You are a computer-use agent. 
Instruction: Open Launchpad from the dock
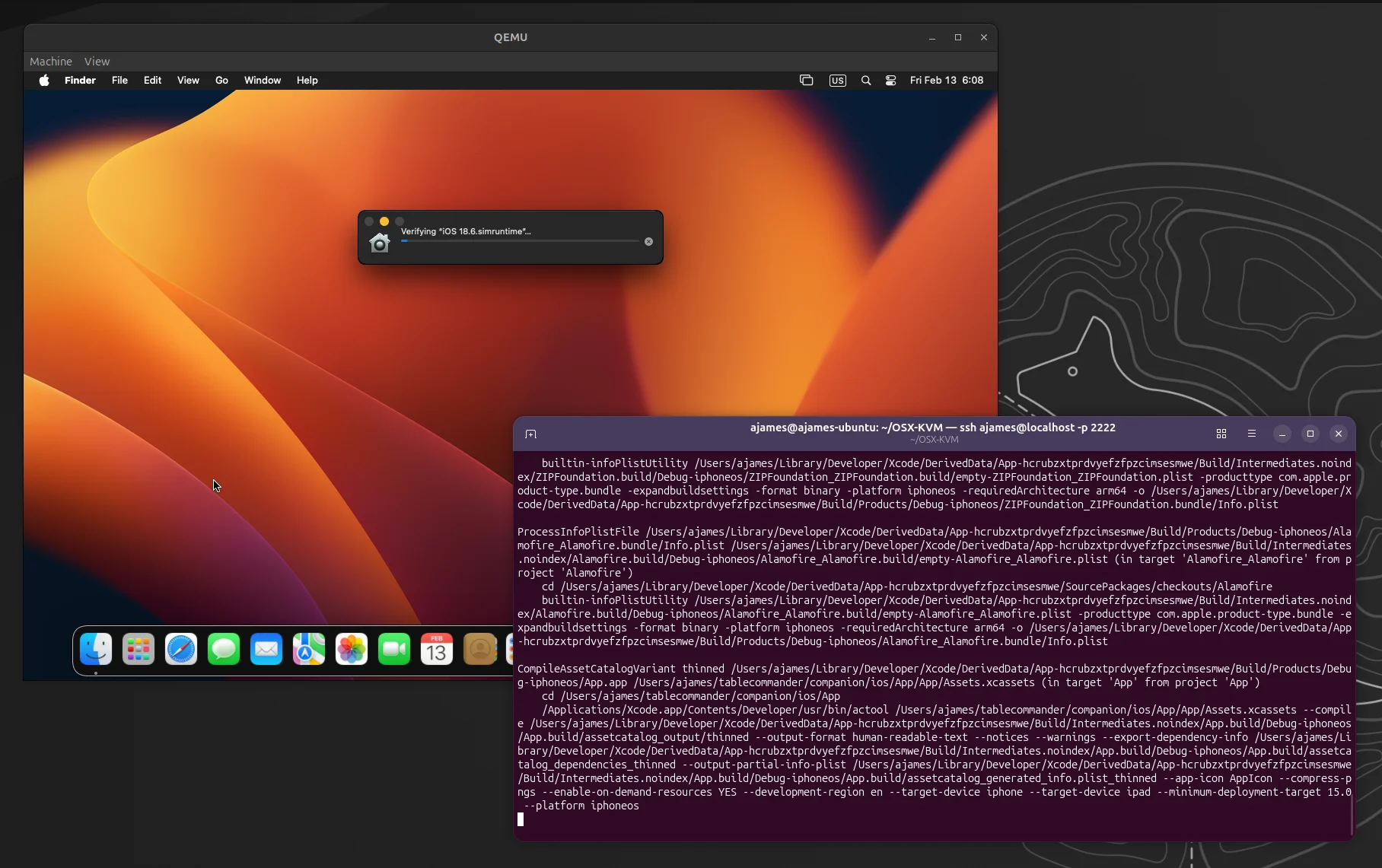pos(139,649)
